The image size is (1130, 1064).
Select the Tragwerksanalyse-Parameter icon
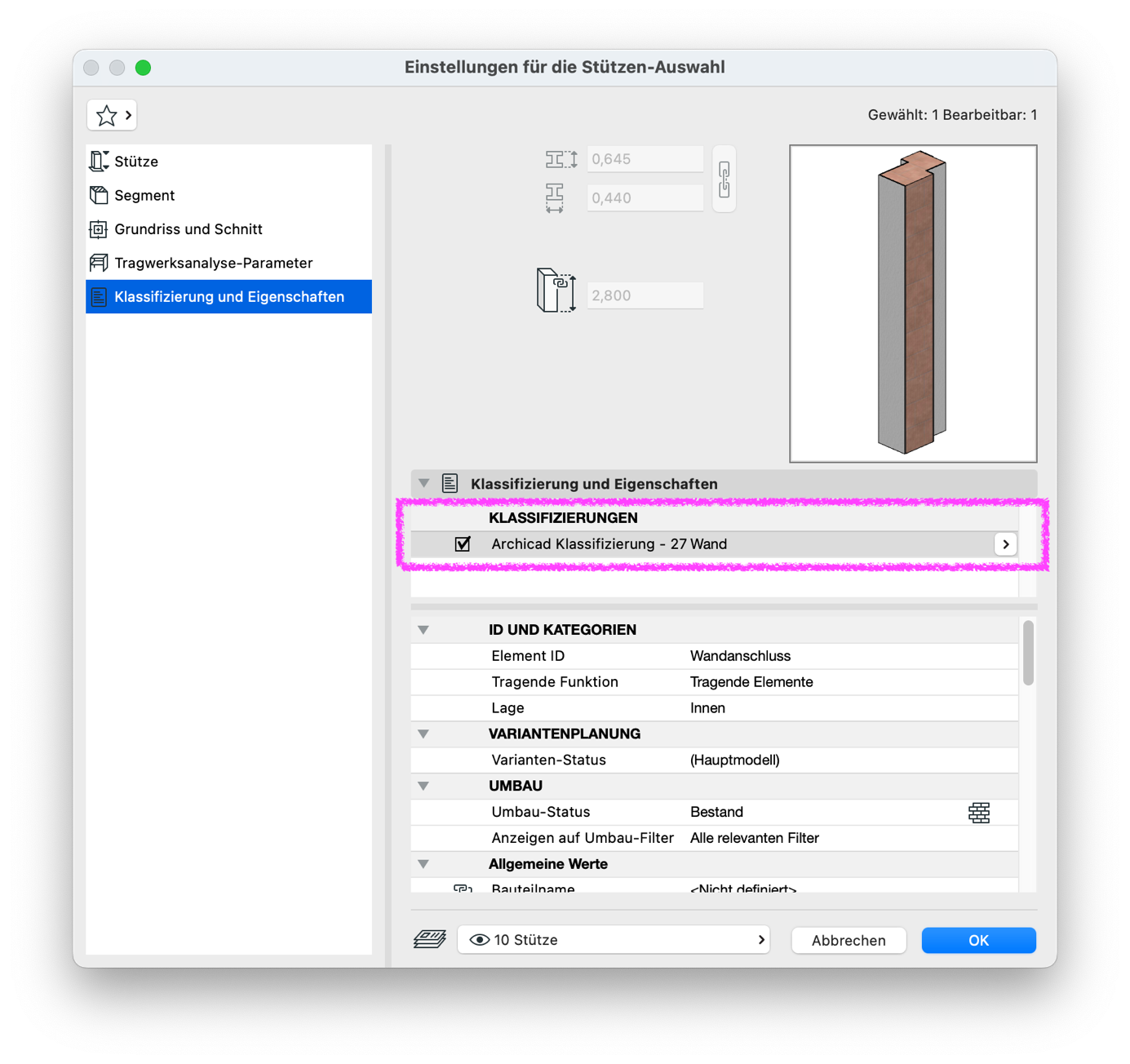click(99, 263)
